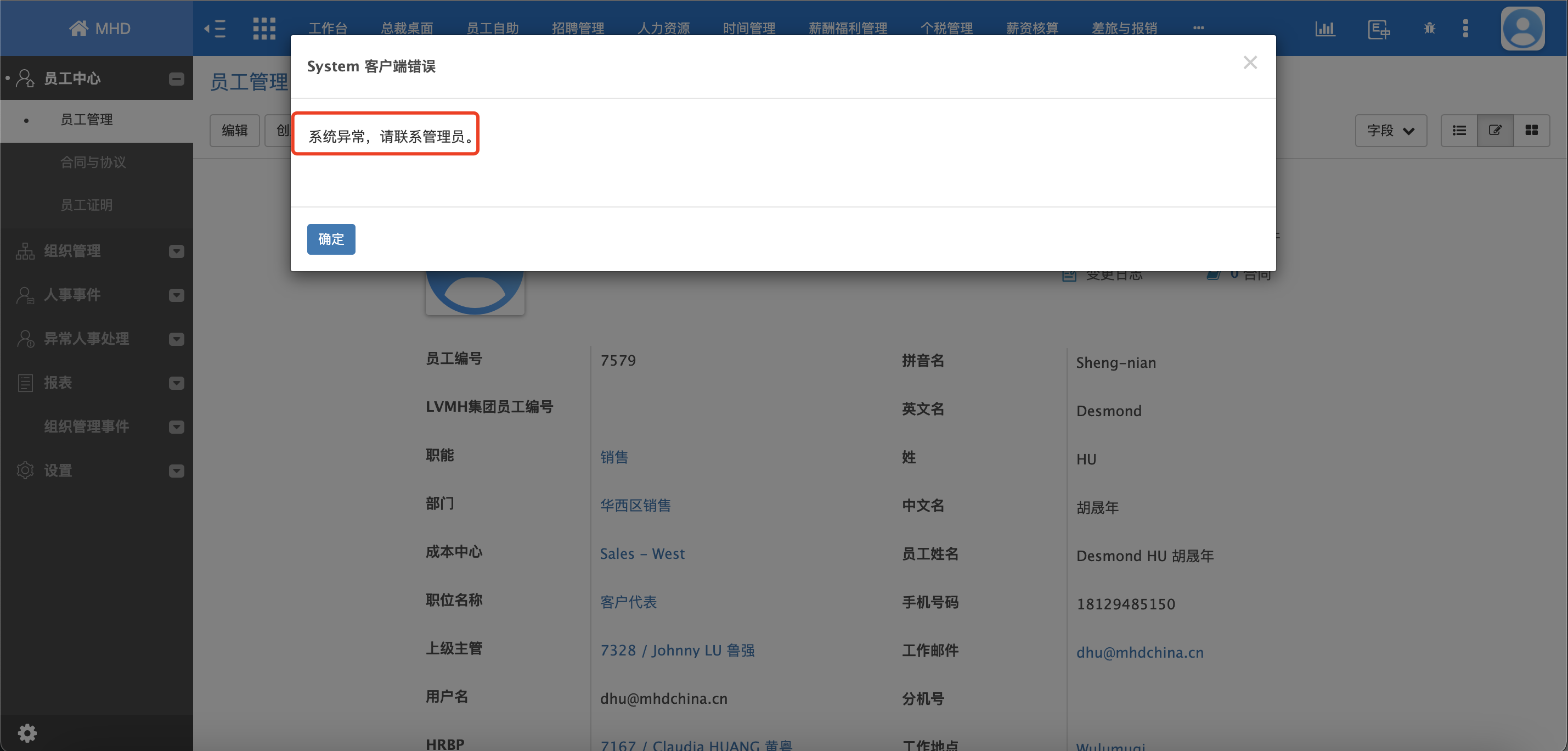Open the 字段 fields dropdown

pos(1391,130)
